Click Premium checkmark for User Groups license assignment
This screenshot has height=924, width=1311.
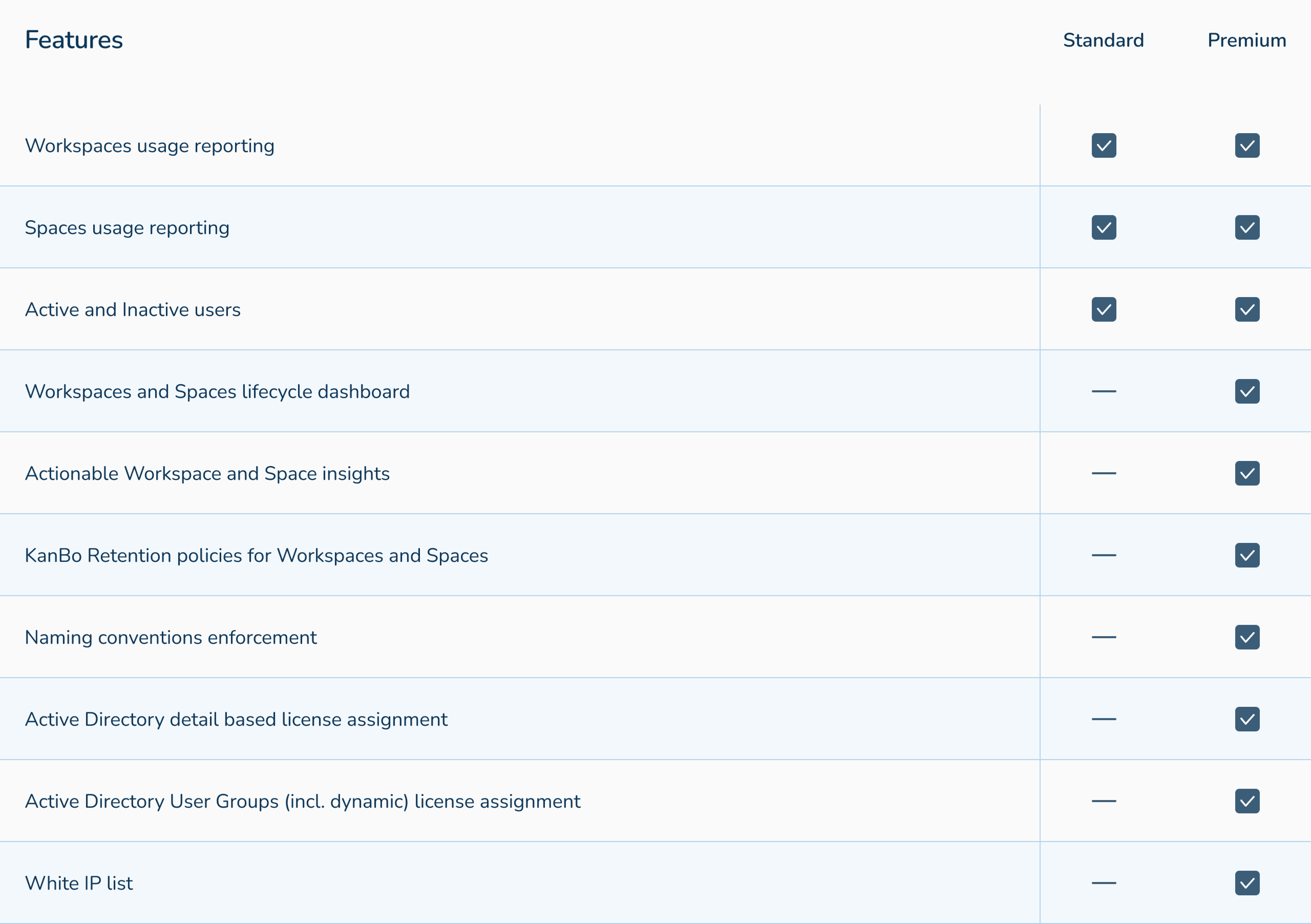(1246, 801)
